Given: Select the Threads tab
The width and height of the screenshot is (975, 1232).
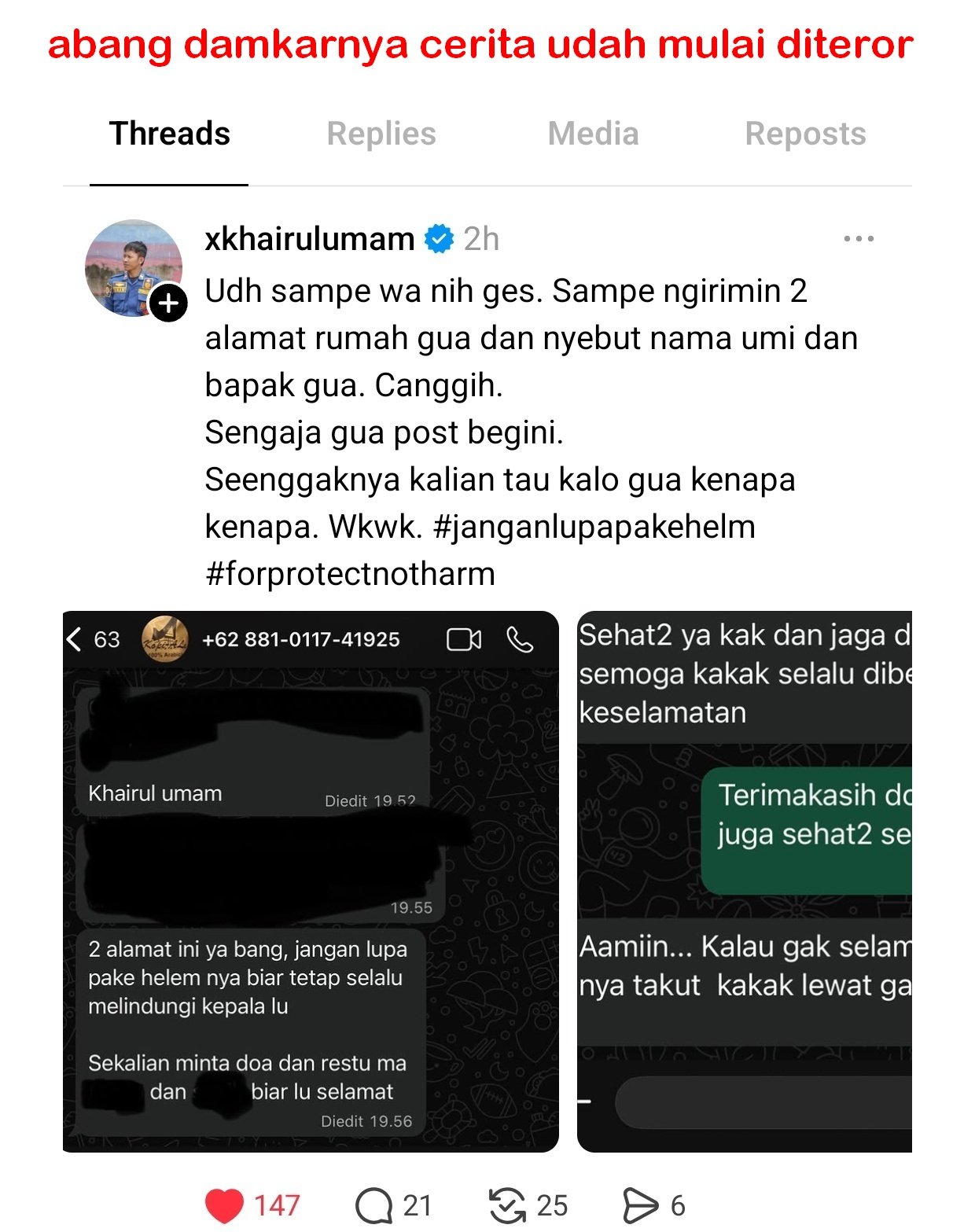Looking at the screenshot, I should [169, 134].
